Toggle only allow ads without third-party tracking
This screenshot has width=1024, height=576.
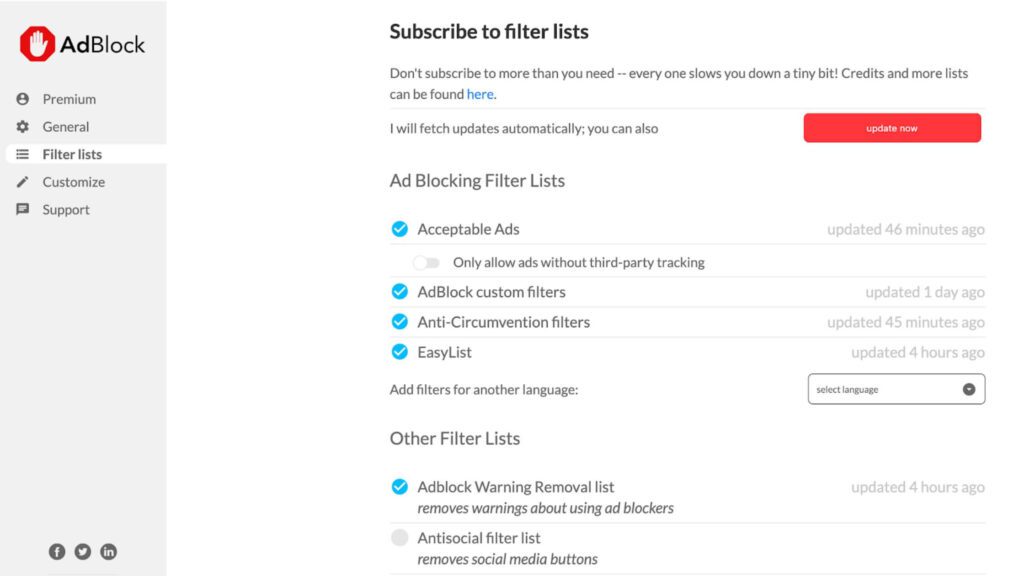428,262
